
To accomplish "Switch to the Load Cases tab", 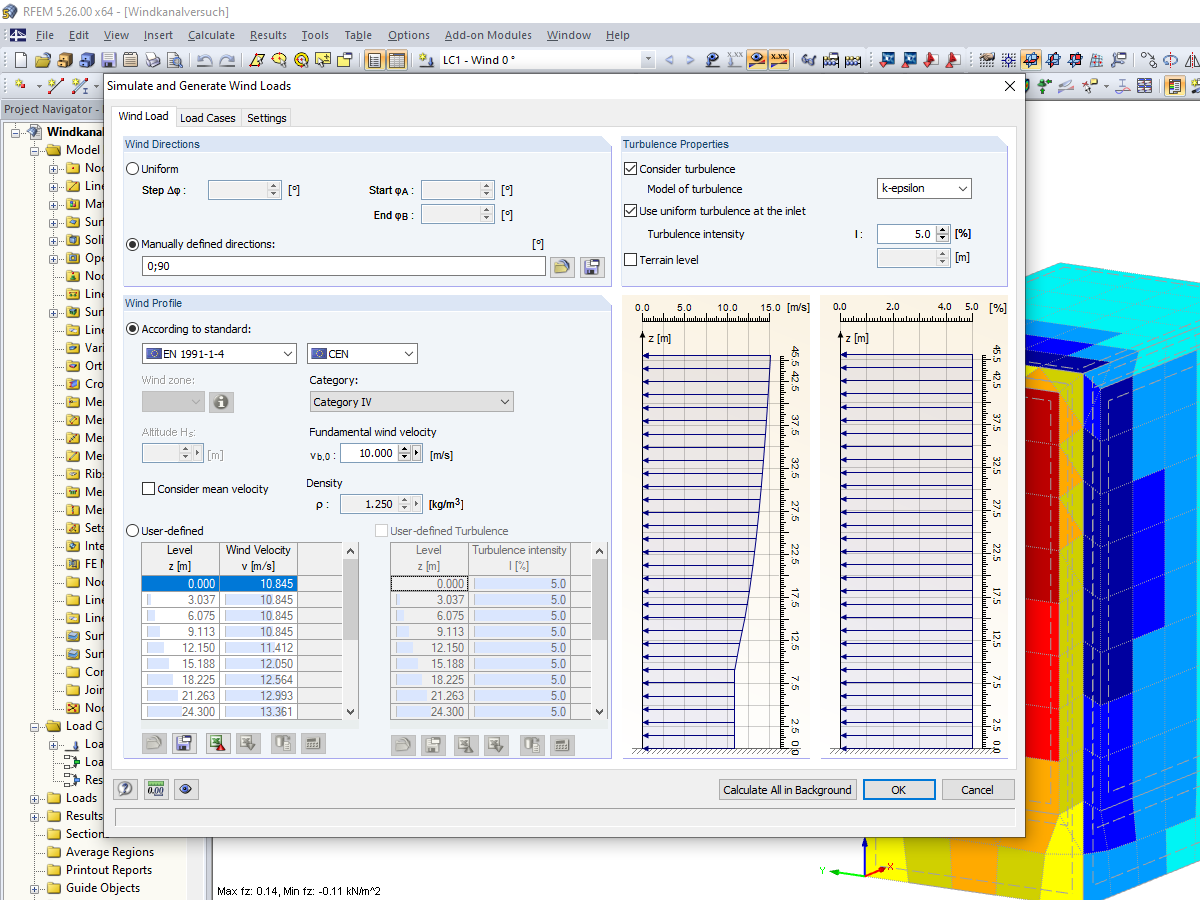I will [x=208, y=117].
